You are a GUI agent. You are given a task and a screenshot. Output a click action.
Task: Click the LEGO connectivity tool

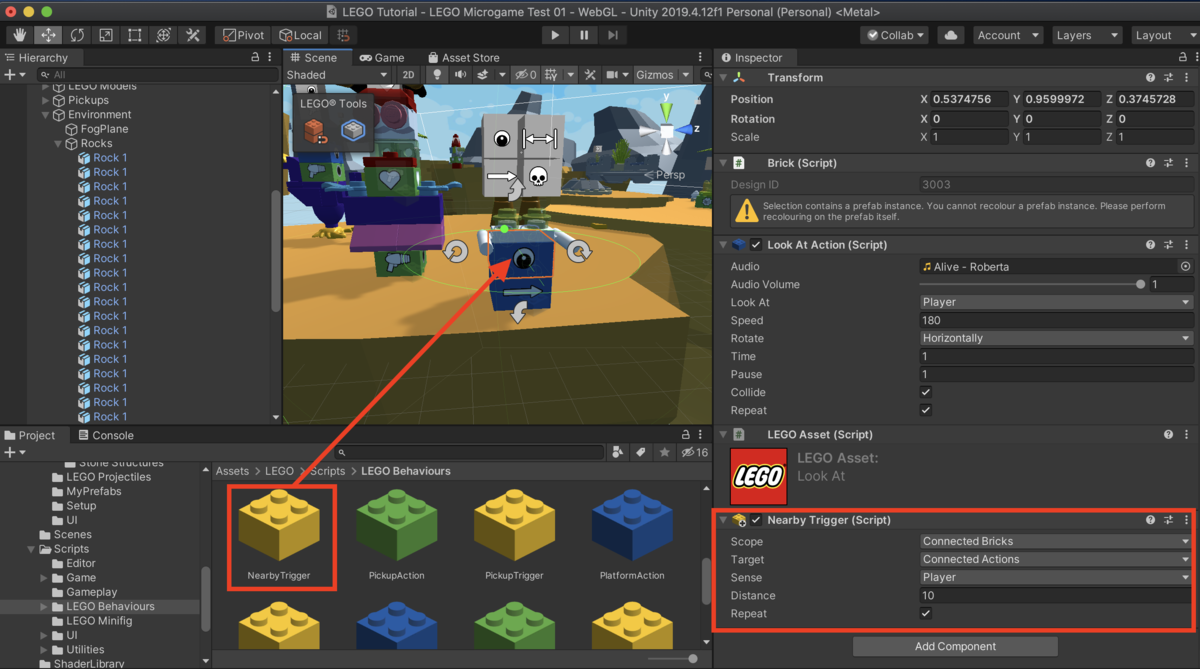pos(353,131)
